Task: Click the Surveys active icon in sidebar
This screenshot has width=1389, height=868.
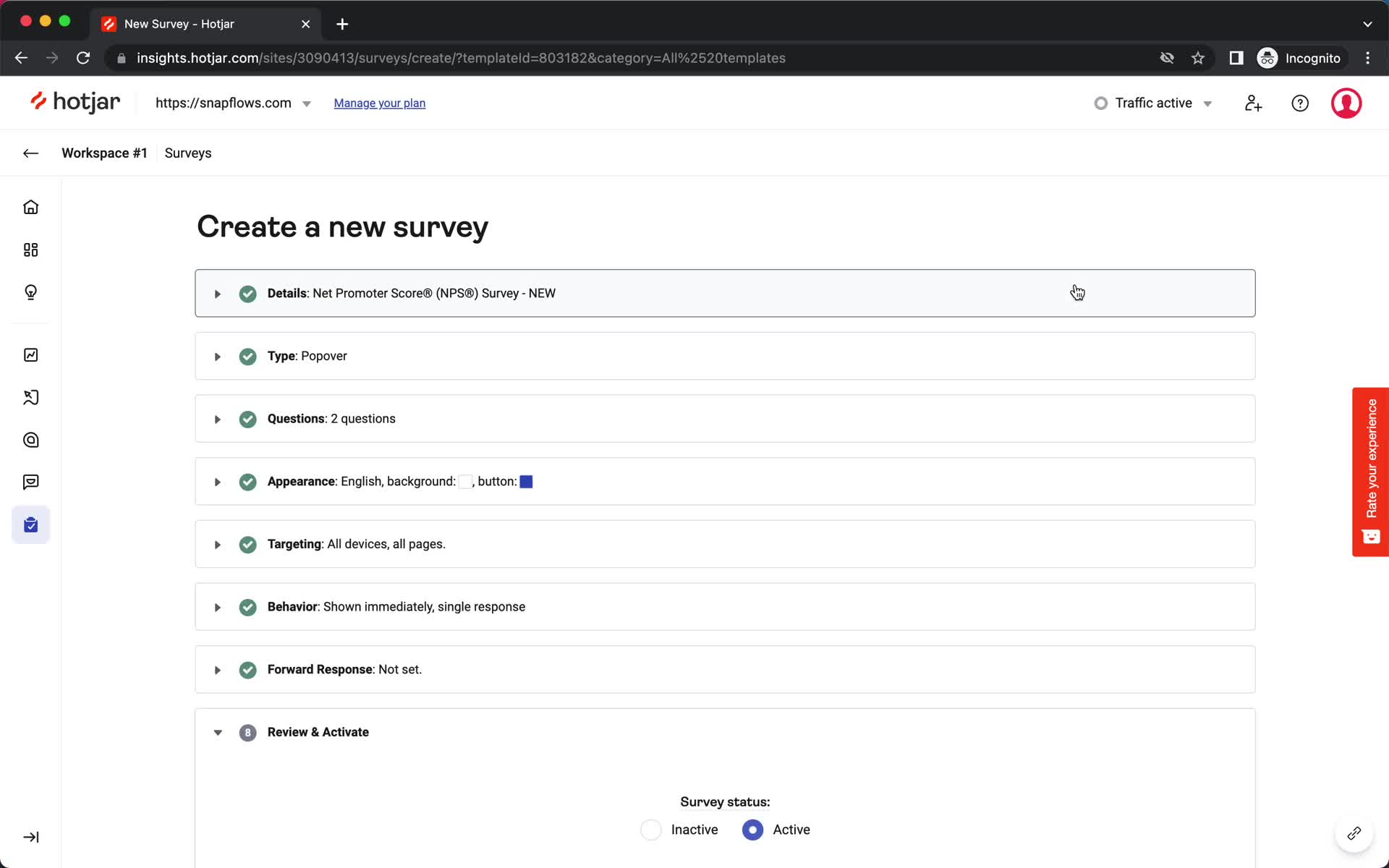Action: tap(31, 524)
